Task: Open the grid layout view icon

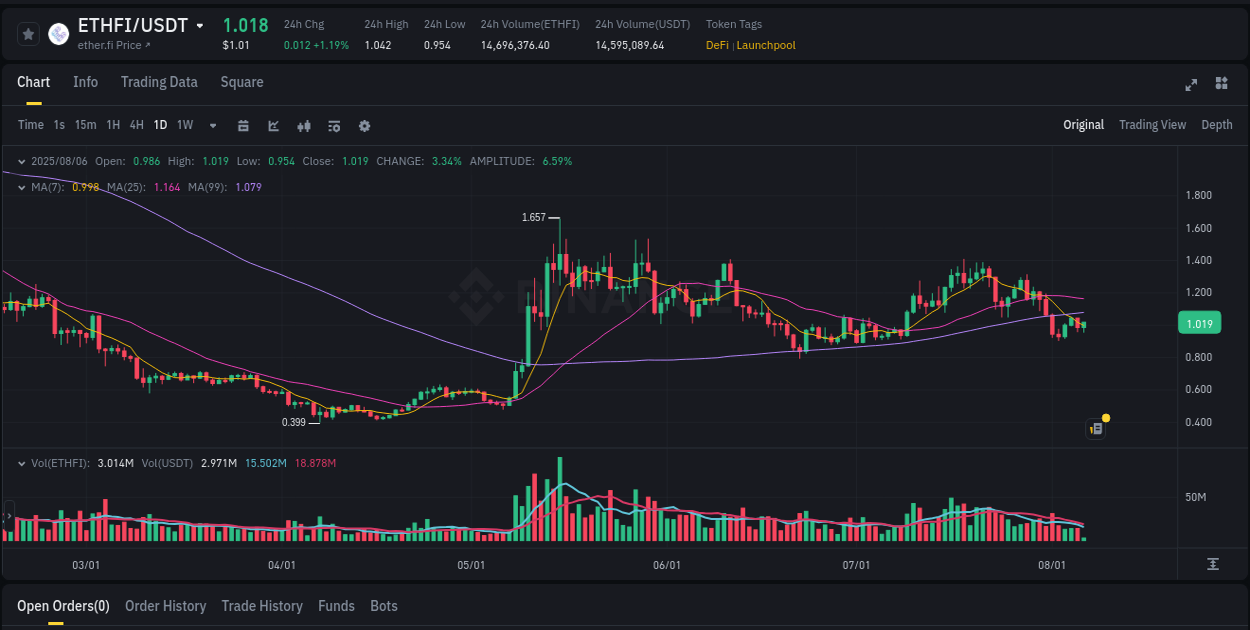Action: click(1221, 85)
